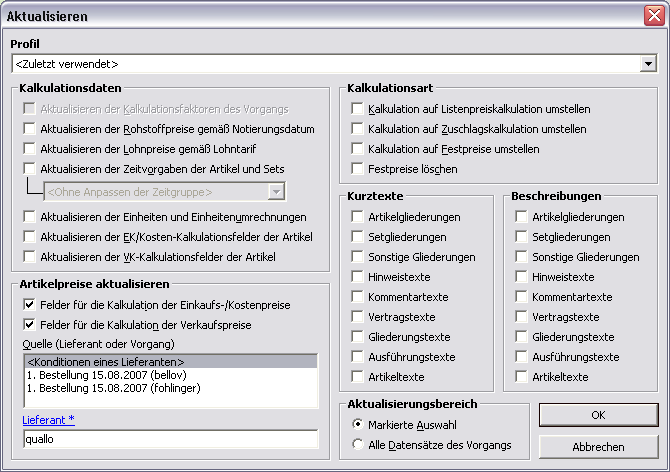Open the Ohne Anpassen der Zeitgruppe dropdown
This screenshot has height=472, width=670.
coord(276,192)
